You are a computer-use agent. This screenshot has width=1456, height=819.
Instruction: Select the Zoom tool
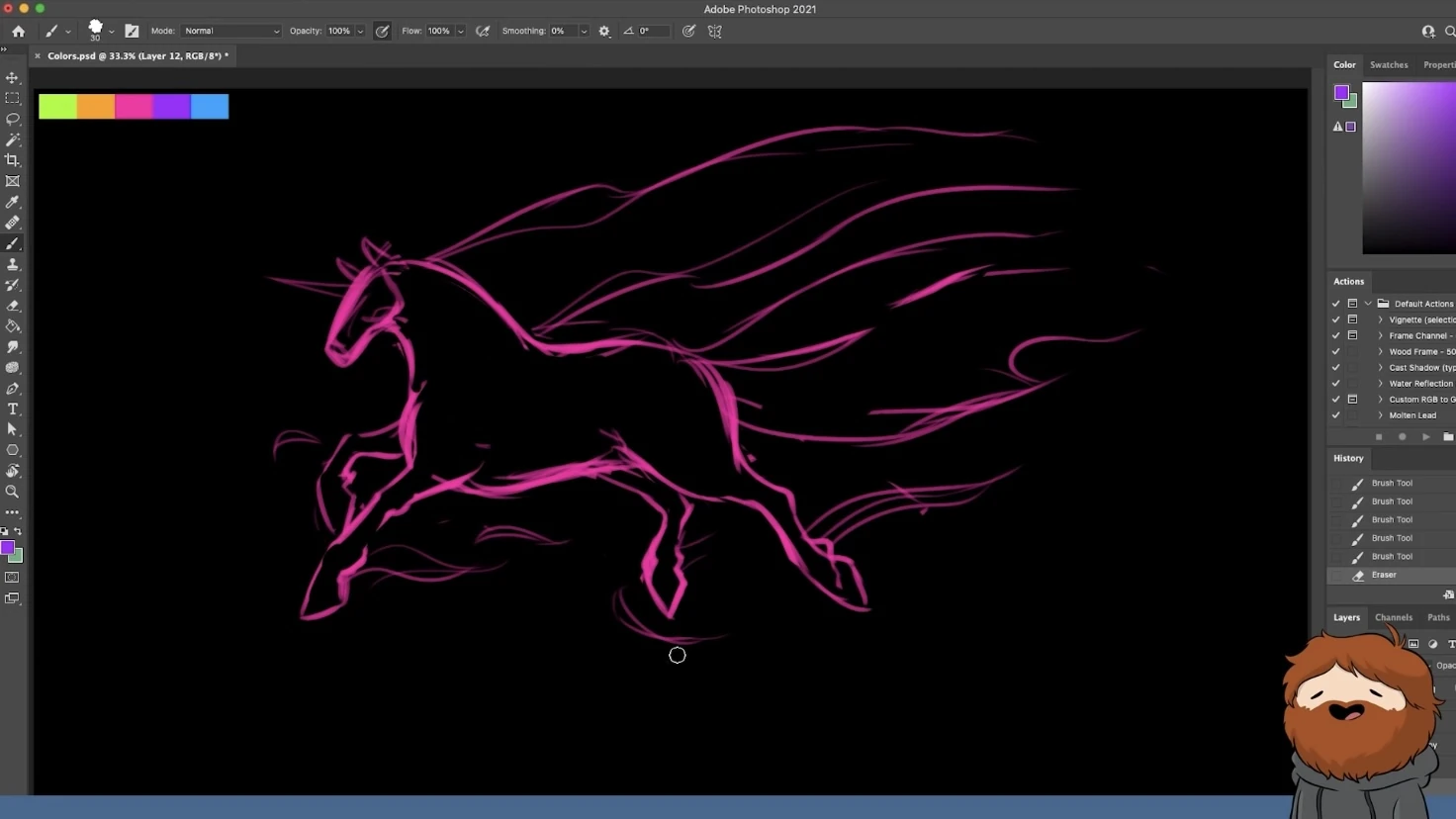(x=13, y=492)
